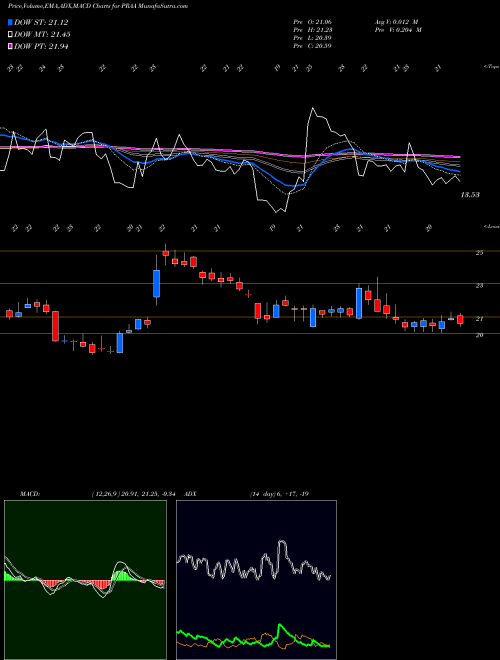The height and width of the screenshot is (660, 500).
Task: Click the 'Pre H: 21.23' high value
Action: pos(312,30)
